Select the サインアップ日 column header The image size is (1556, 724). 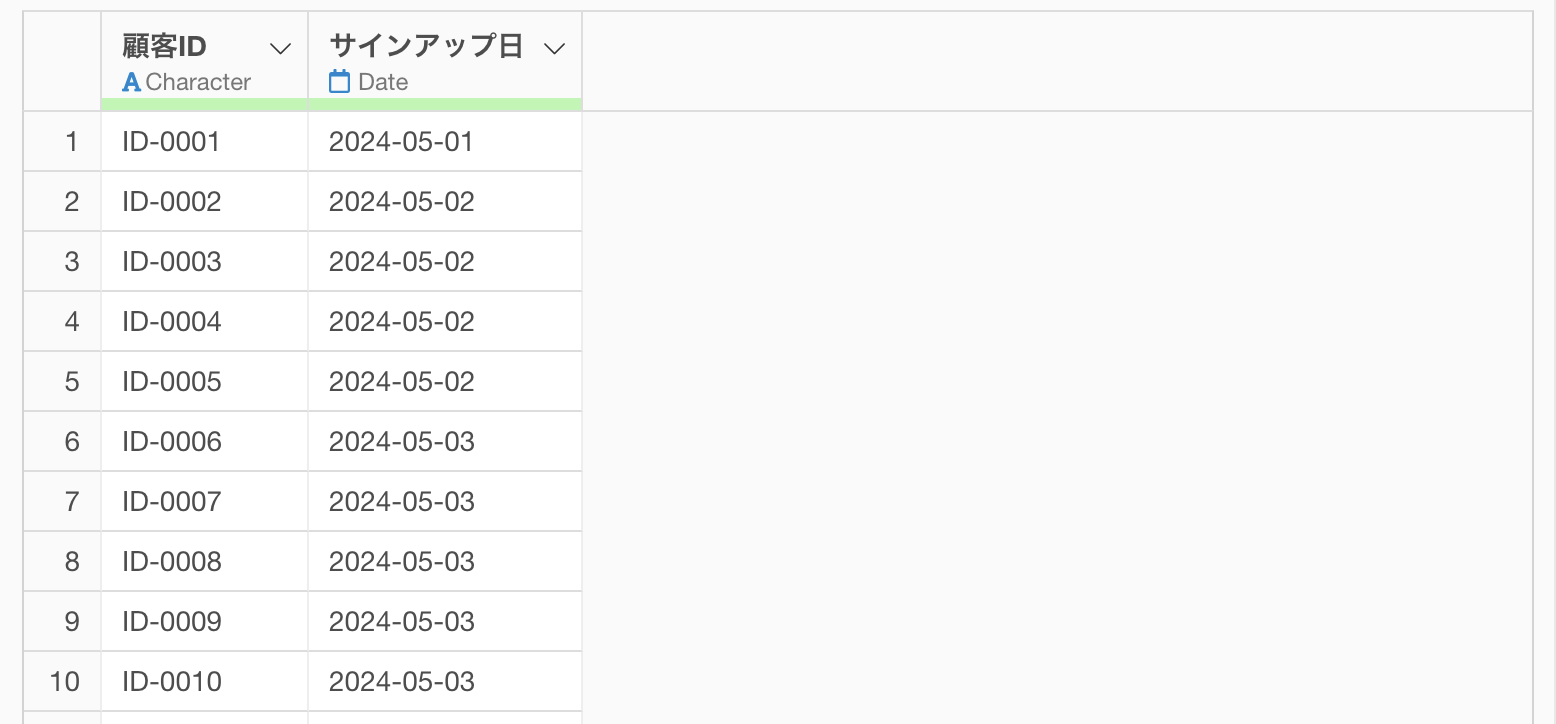coord(426,47)
